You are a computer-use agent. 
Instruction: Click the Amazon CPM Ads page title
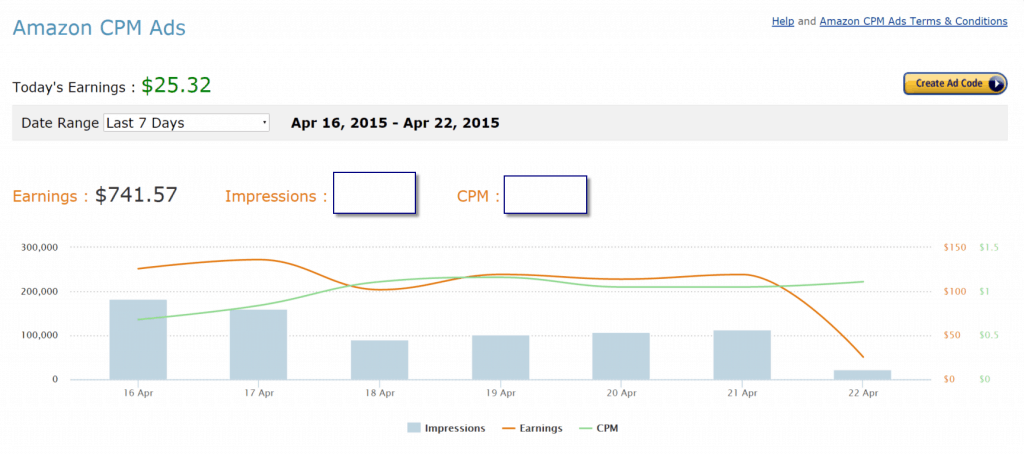point(99,28)
